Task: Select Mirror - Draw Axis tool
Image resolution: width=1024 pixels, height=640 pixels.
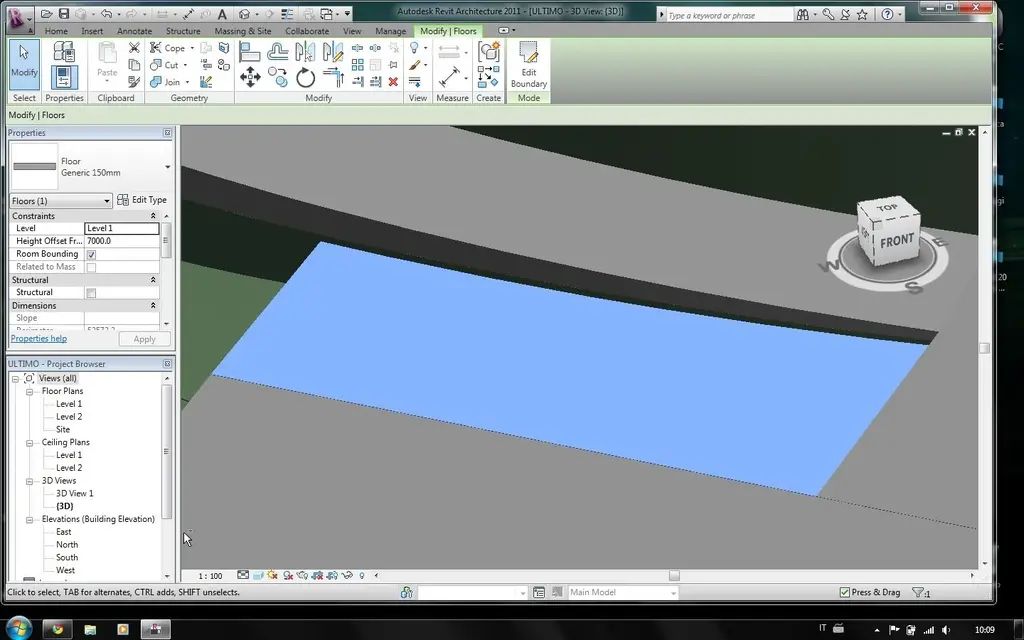Action: [332, 51]
